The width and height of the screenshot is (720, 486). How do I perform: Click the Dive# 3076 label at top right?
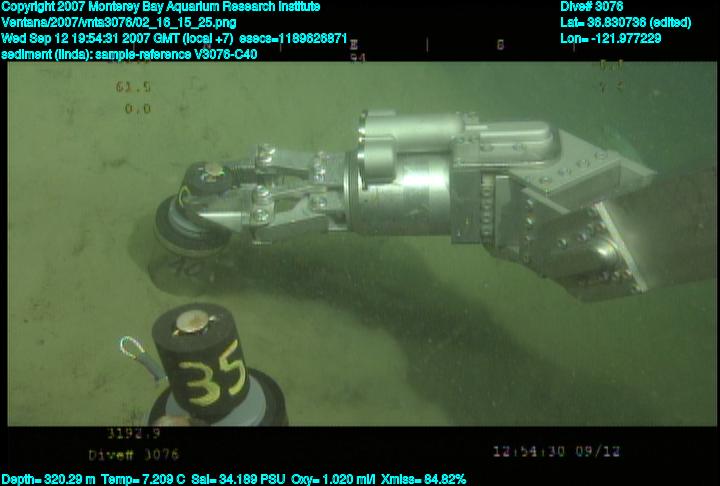pyautogui.click(x=591, y=6)
